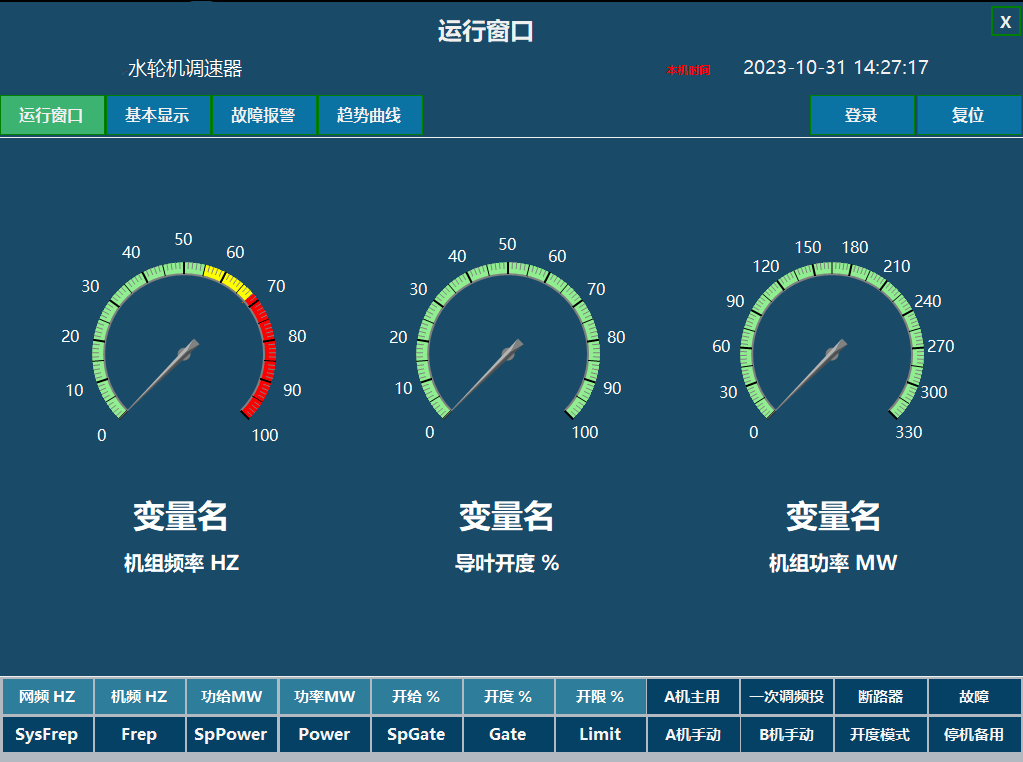Screen dimensions: 1023x762
Task: Click the 开限 % indicator
Action: 600,697
